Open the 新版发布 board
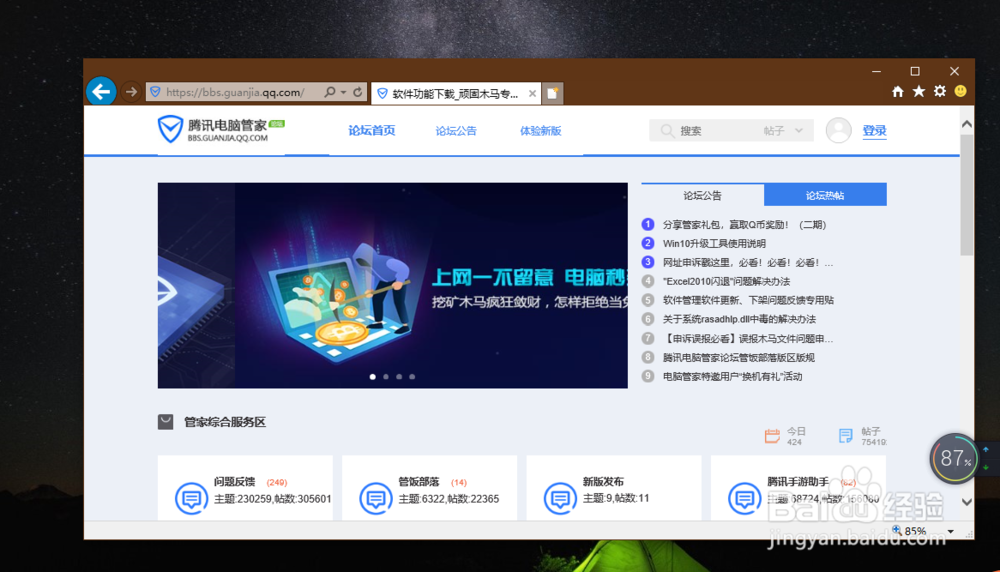Image resolution: width=1000 pixels, height=572 pixels. point(603,482)
